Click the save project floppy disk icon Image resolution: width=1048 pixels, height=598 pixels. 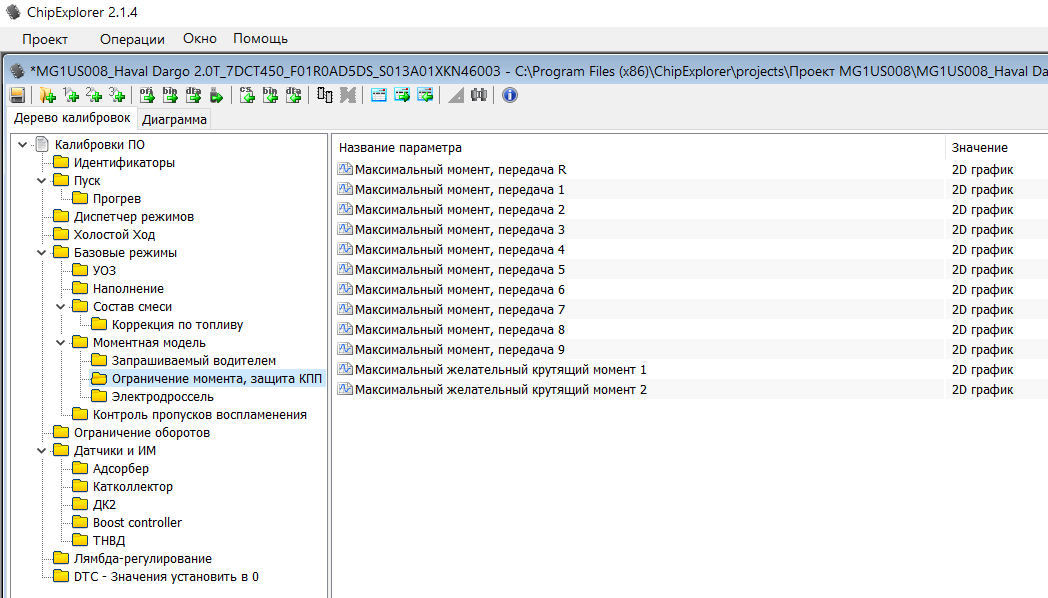pyautogui.click(x=17, y=95)
